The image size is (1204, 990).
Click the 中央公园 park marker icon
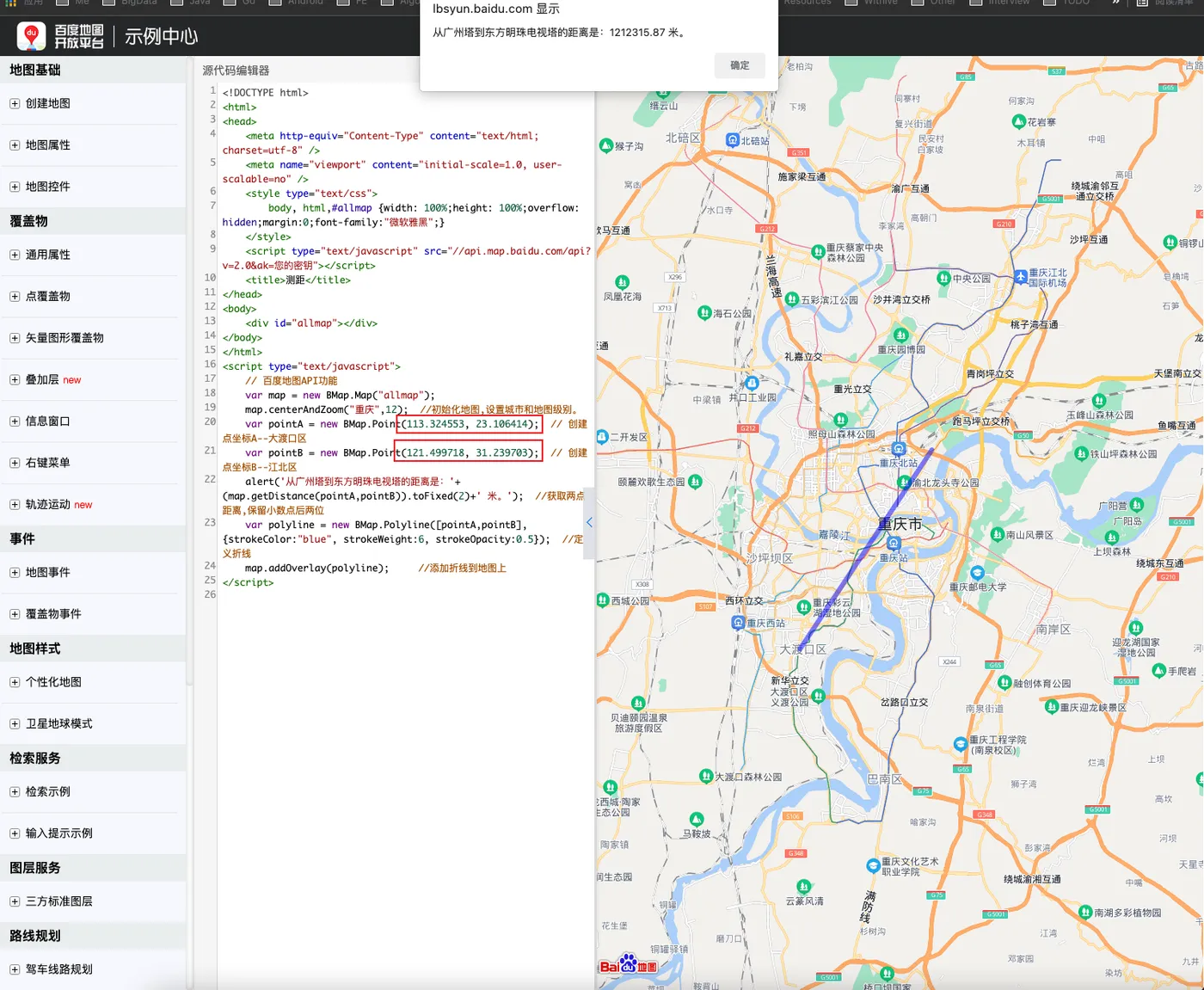tap(943, 278)
